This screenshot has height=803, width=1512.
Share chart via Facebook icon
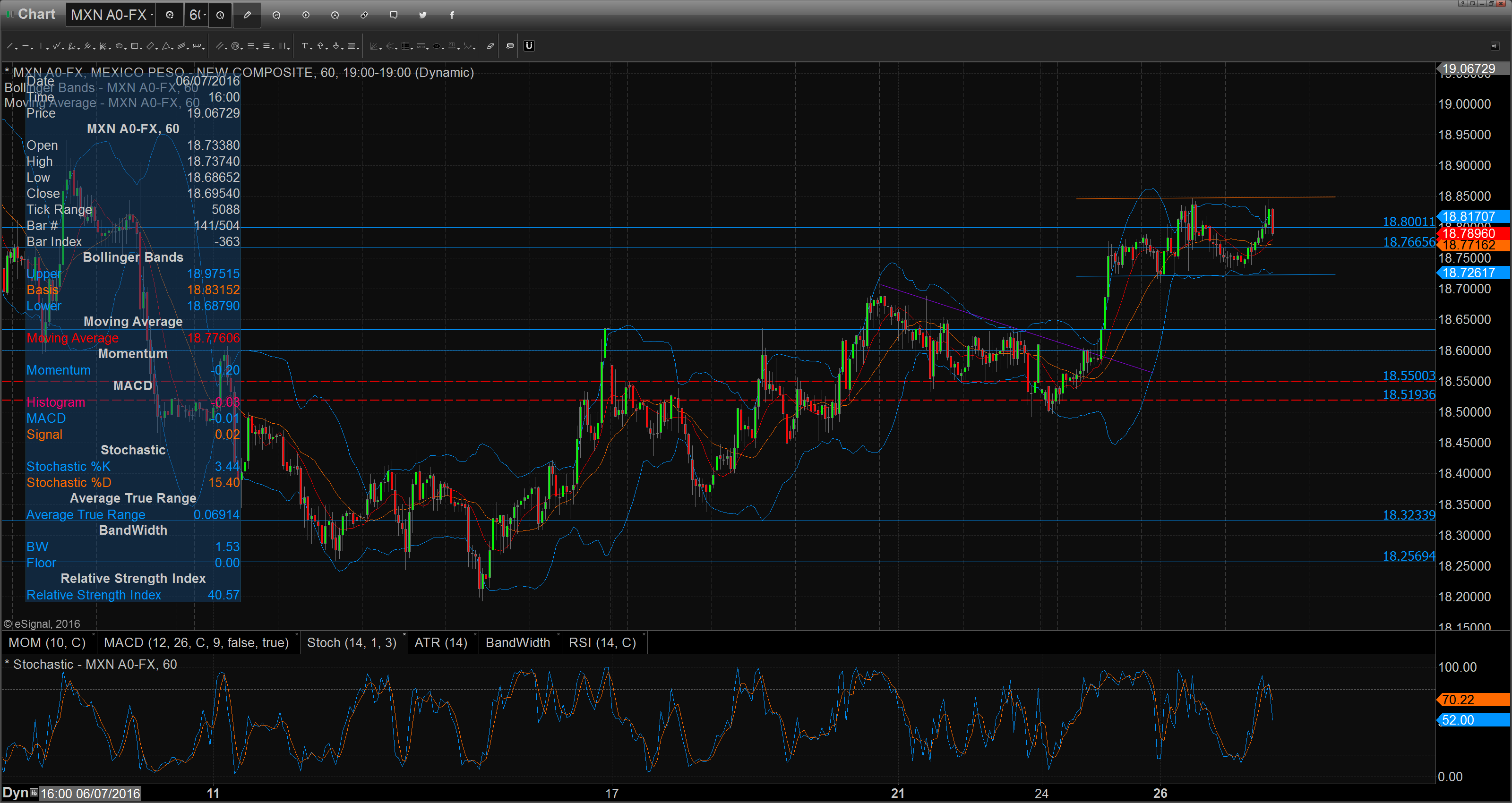coord(452,15)
